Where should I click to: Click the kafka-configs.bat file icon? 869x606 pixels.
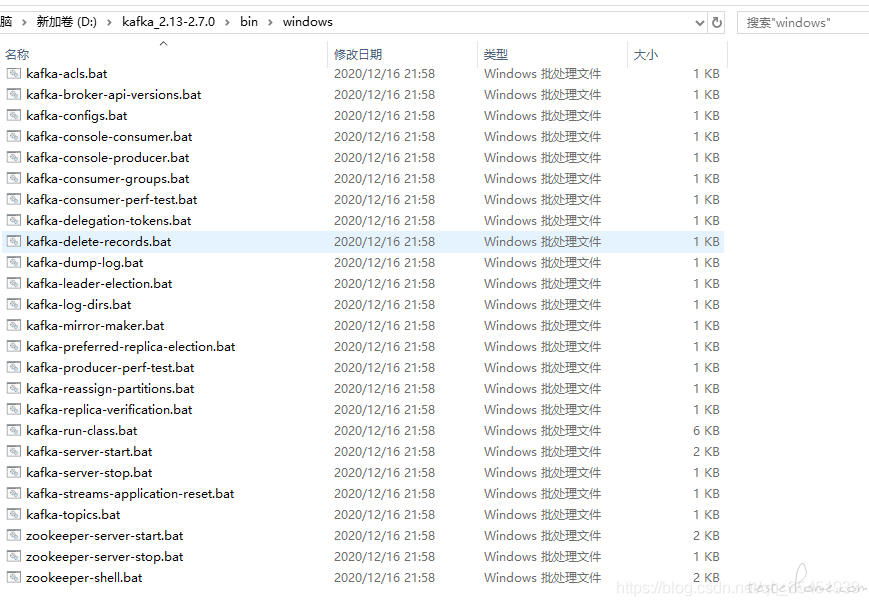14,116
